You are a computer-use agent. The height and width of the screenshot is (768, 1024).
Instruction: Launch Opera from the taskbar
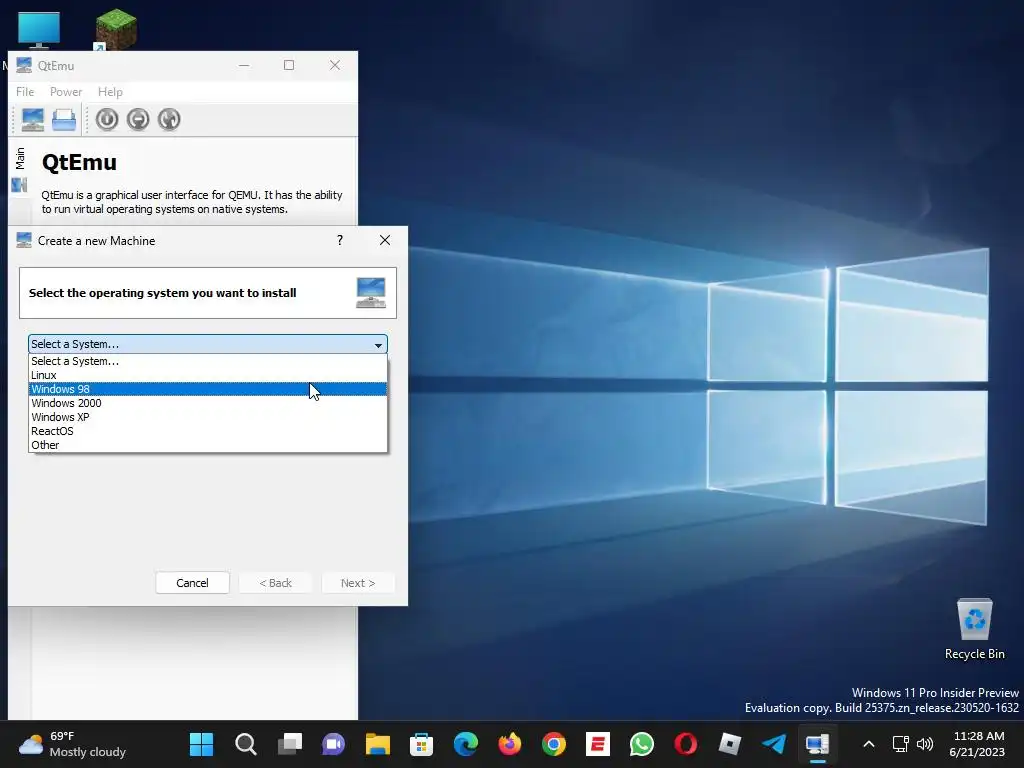point(686,744)
